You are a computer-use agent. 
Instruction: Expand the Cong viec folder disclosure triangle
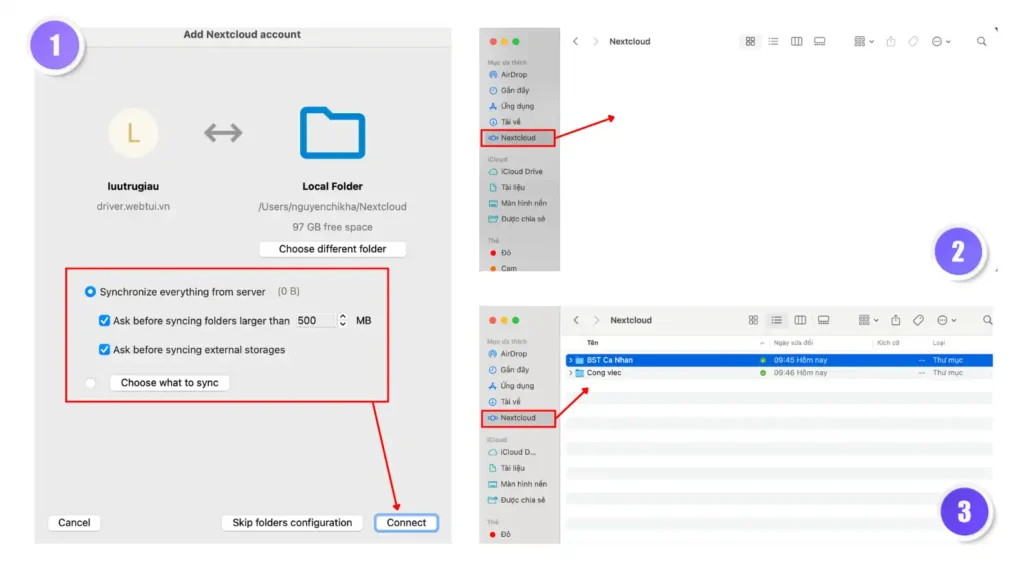coord(570,373)
